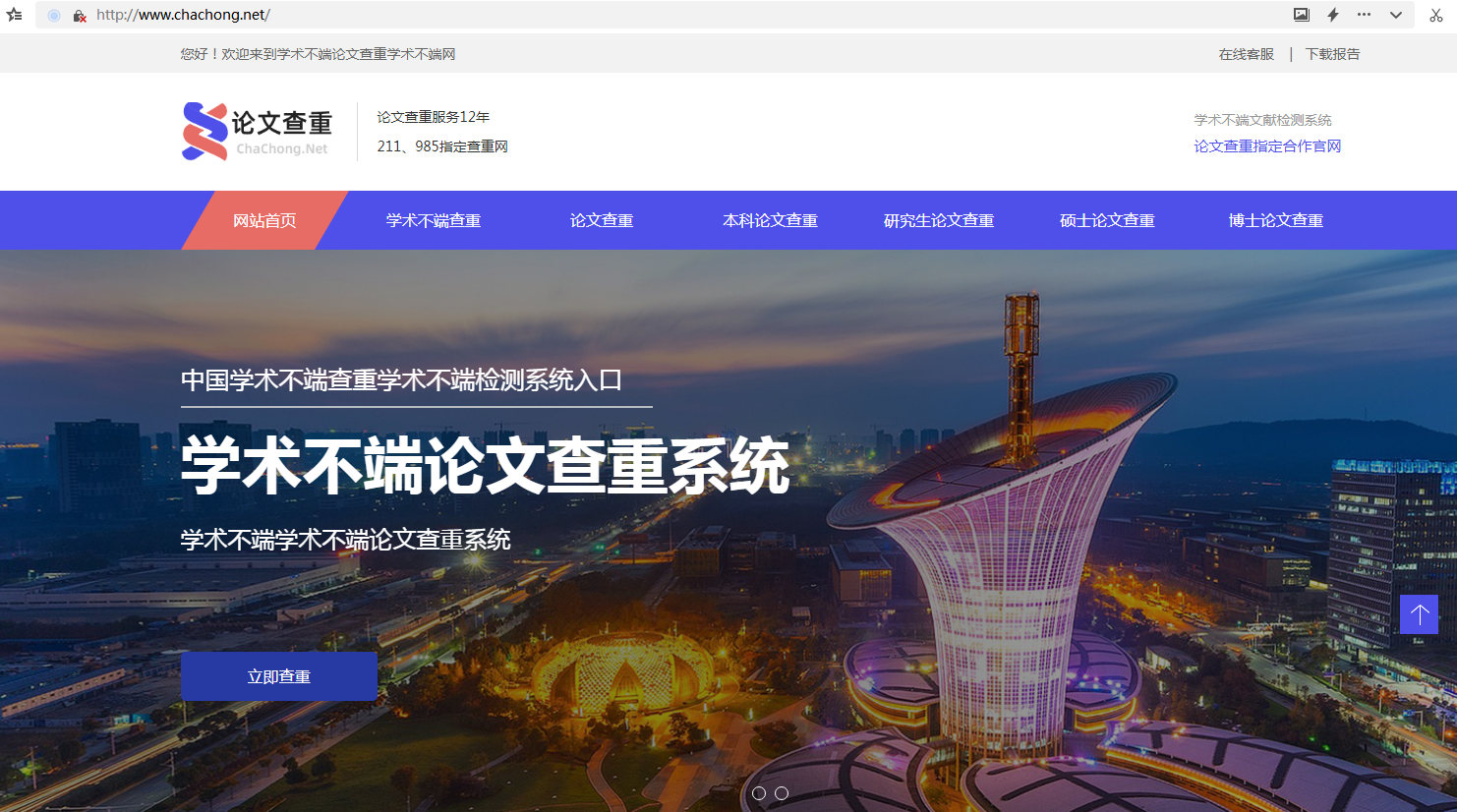The image size is (1457, 812).
Task: Click the insecure padlock site info icon
Action: click(x=80, y=16)
